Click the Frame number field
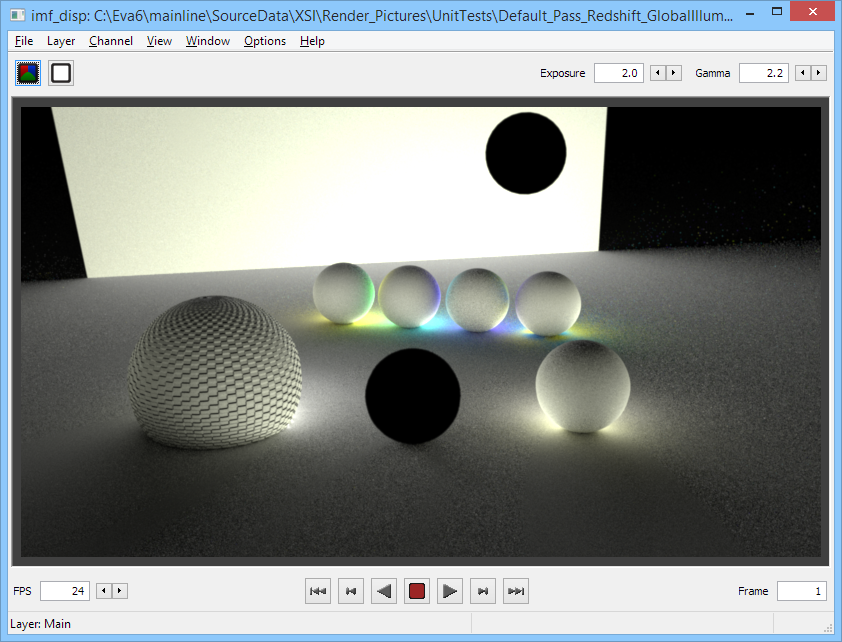 coord(802,591)
